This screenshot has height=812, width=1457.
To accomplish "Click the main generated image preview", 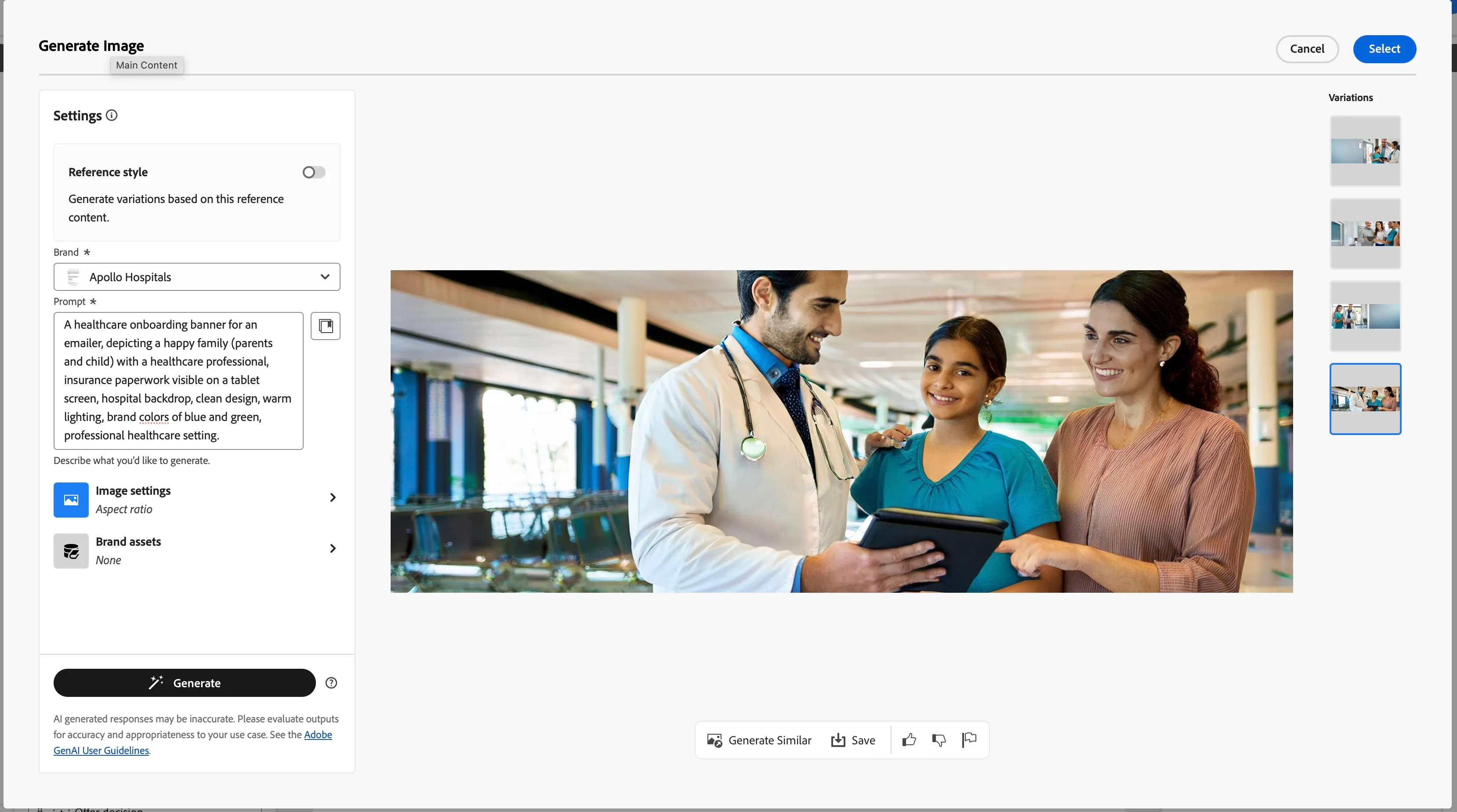I will (x=841, y=431).
